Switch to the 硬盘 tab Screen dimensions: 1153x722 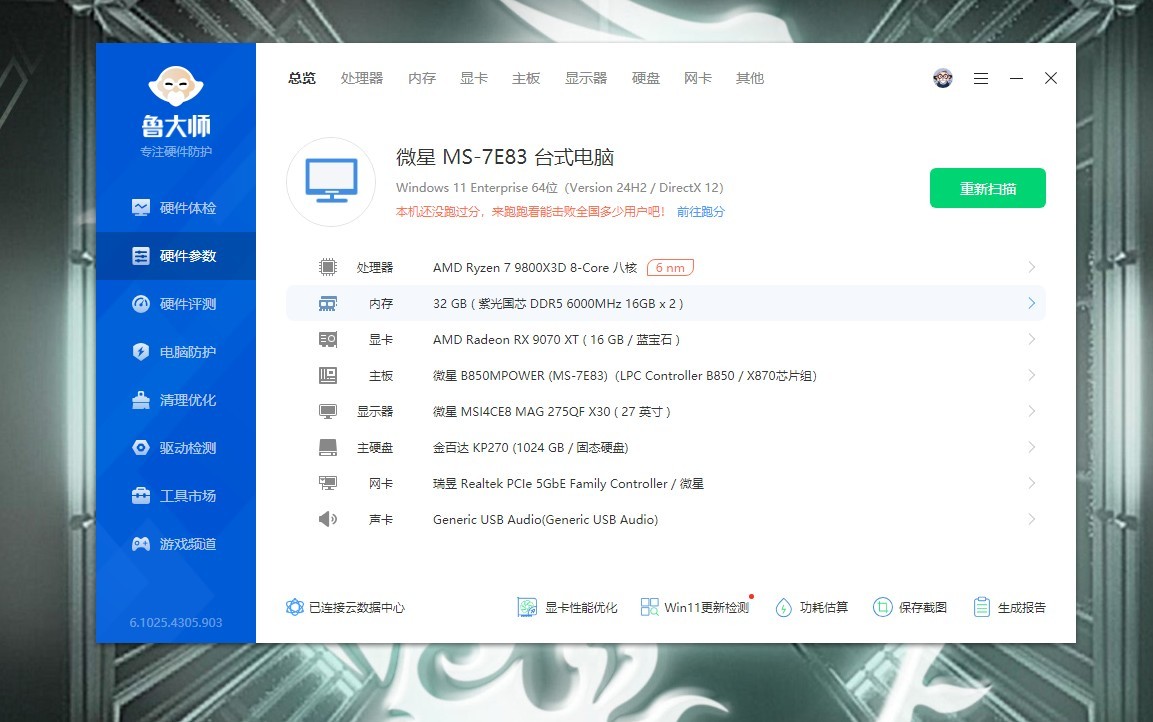tap(646, 78)
